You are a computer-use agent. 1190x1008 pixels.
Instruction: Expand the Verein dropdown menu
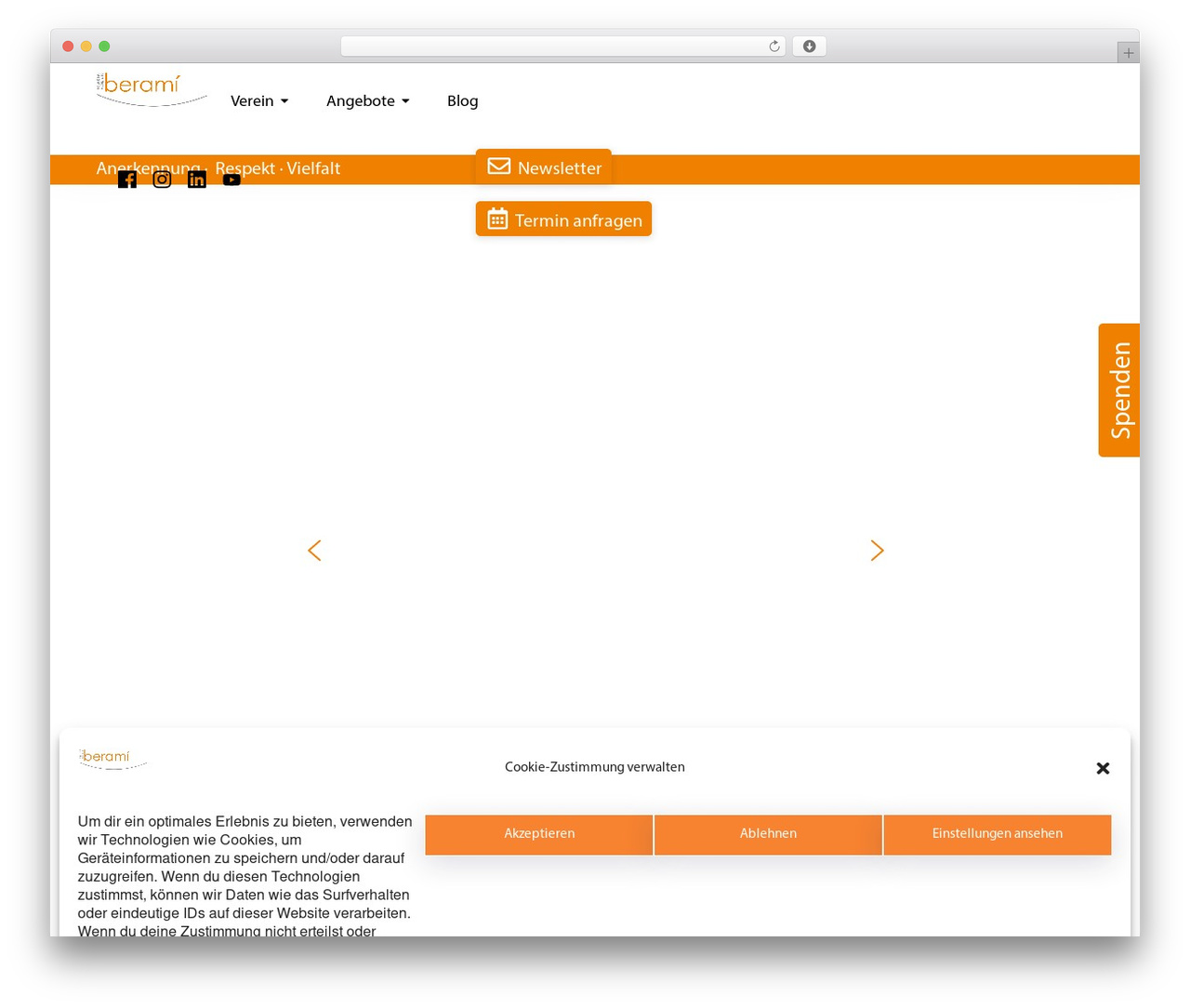pos(259,100)
